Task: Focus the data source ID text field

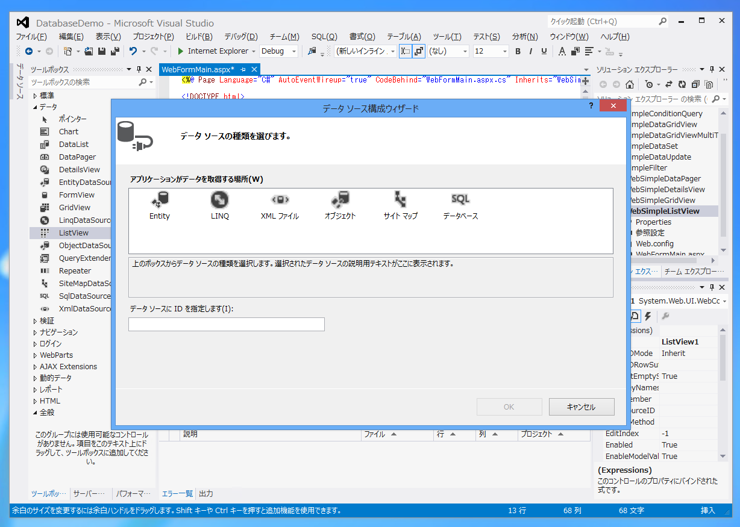Action: point(226,324)
